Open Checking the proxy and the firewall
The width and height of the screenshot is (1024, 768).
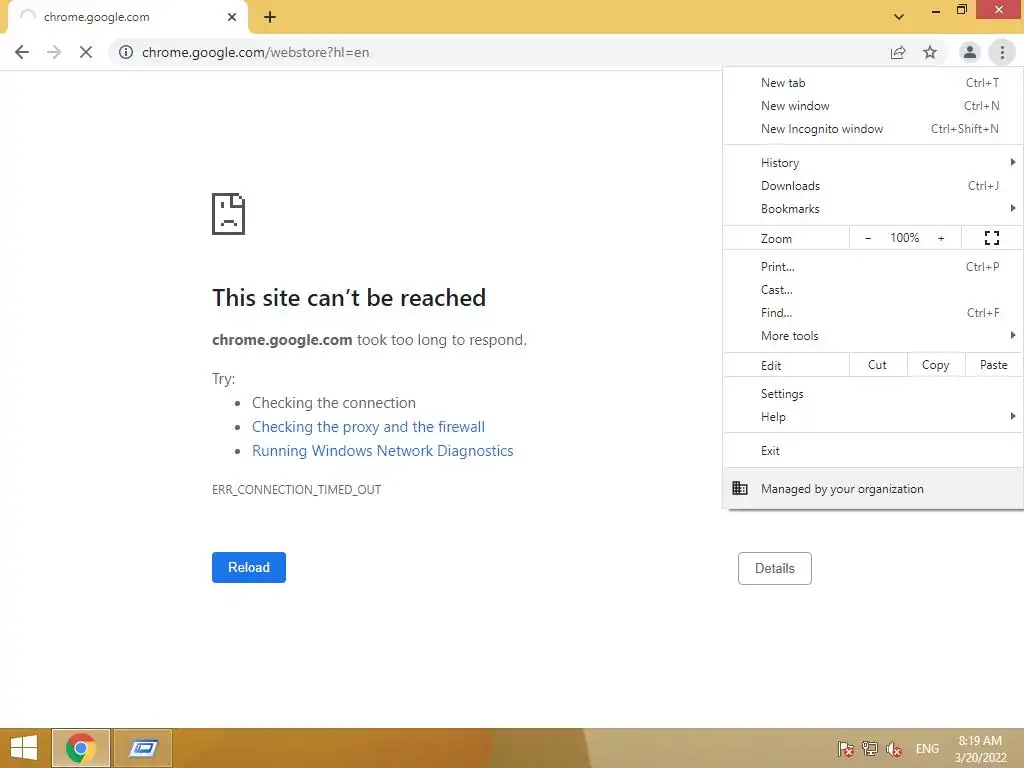click(368, 426)
